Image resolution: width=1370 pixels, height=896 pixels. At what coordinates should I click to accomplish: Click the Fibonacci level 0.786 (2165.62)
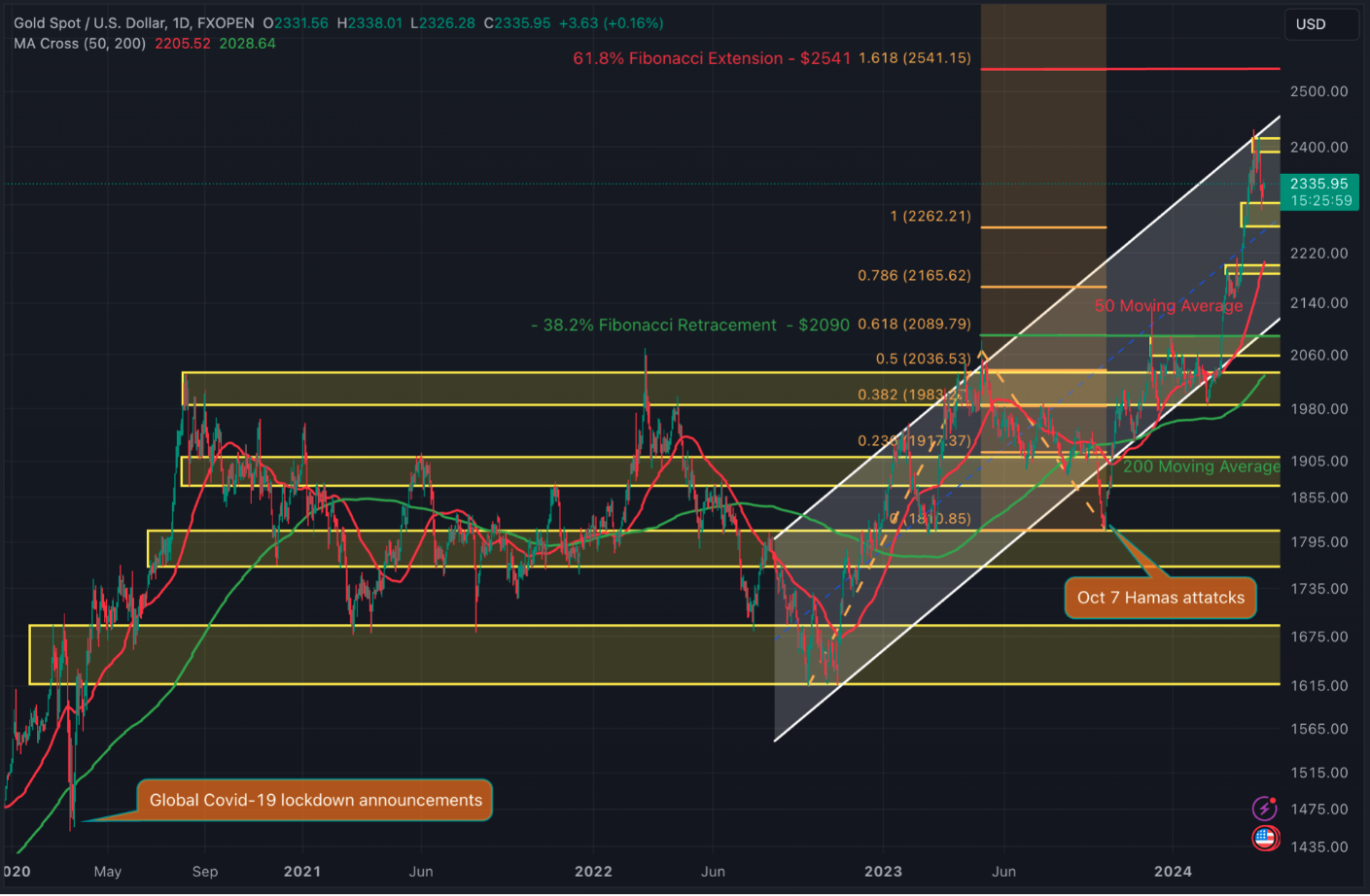point(914,276)
